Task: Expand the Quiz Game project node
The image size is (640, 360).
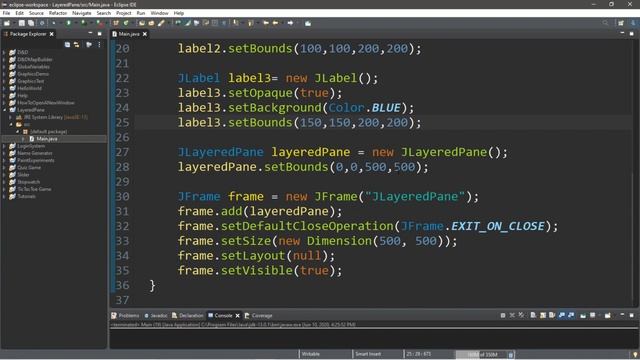Action: coord(4,167)
